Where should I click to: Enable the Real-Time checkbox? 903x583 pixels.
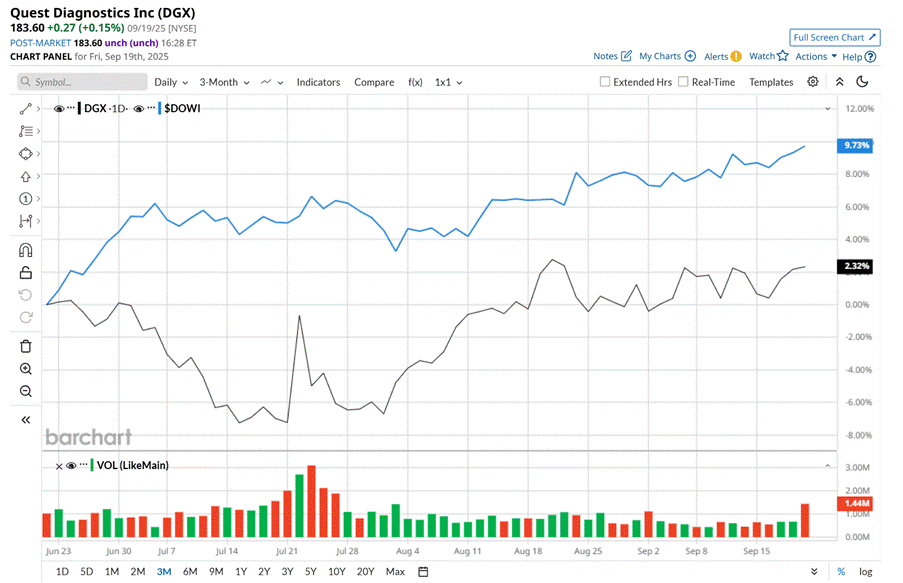(683, 82)
